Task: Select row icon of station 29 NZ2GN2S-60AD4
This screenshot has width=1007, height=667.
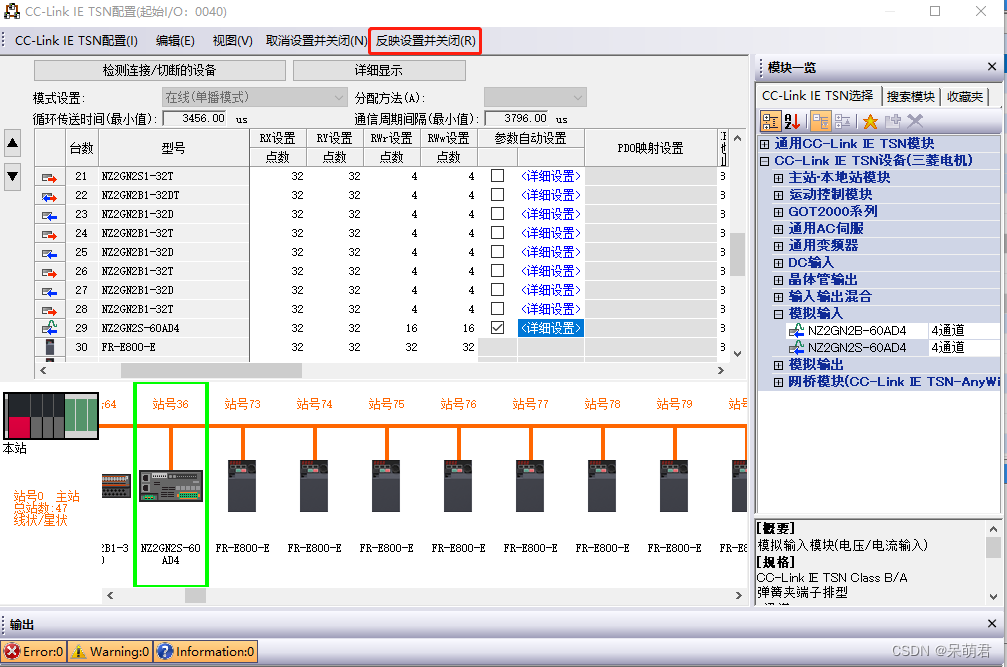Action: click(49, 328)
